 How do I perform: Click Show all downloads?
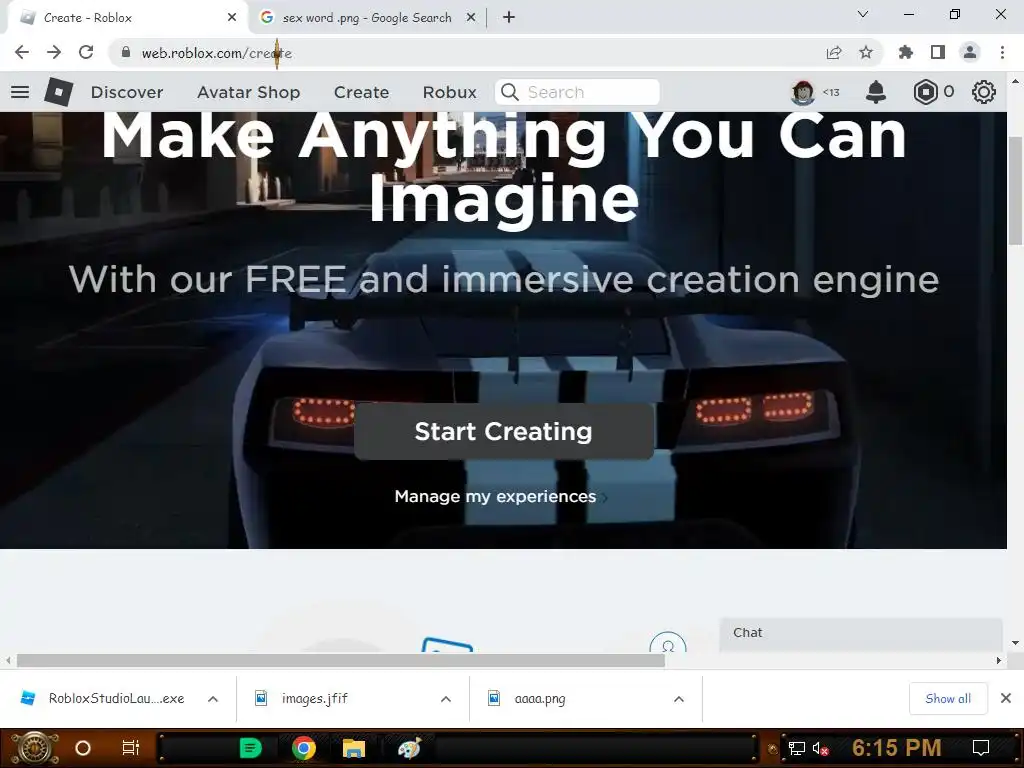coord(948,699)
